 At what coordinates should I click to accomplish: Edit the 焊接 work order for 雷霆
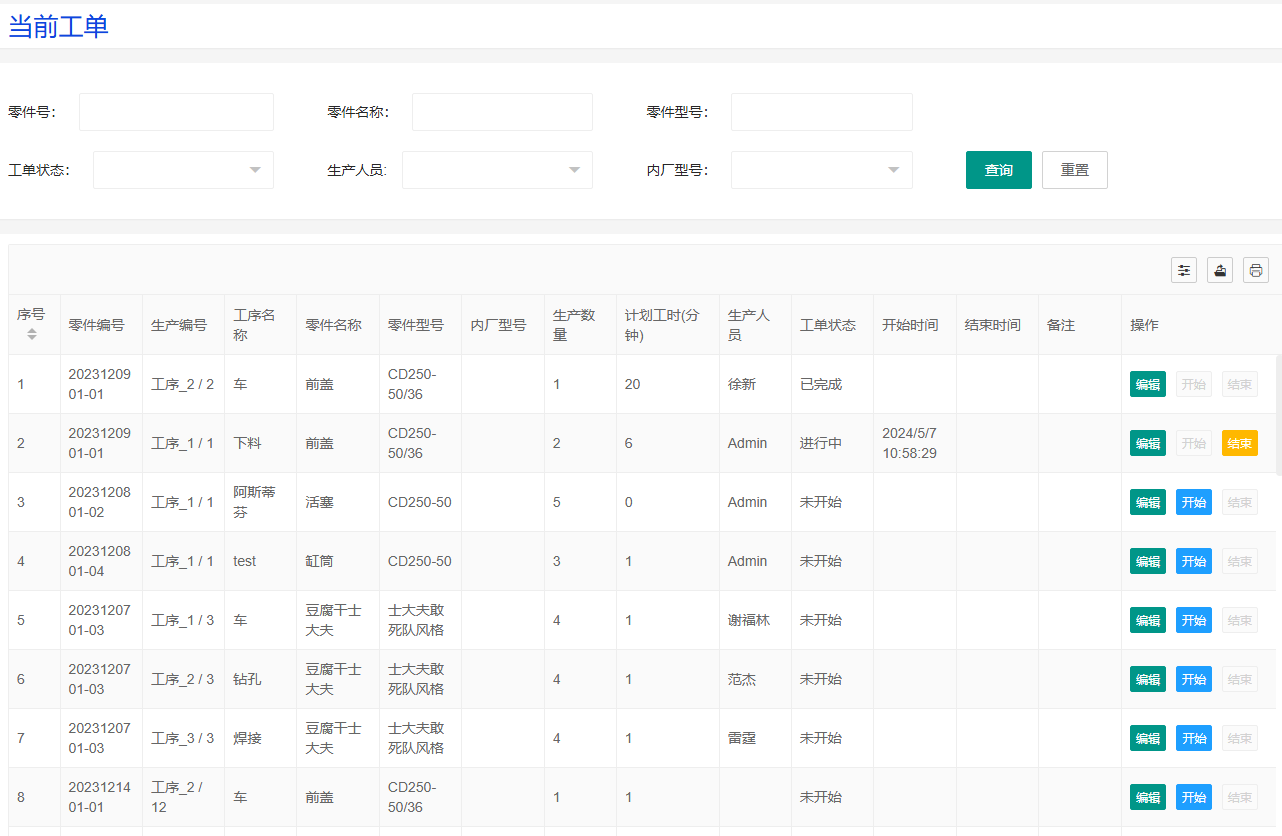(1147, 738)
